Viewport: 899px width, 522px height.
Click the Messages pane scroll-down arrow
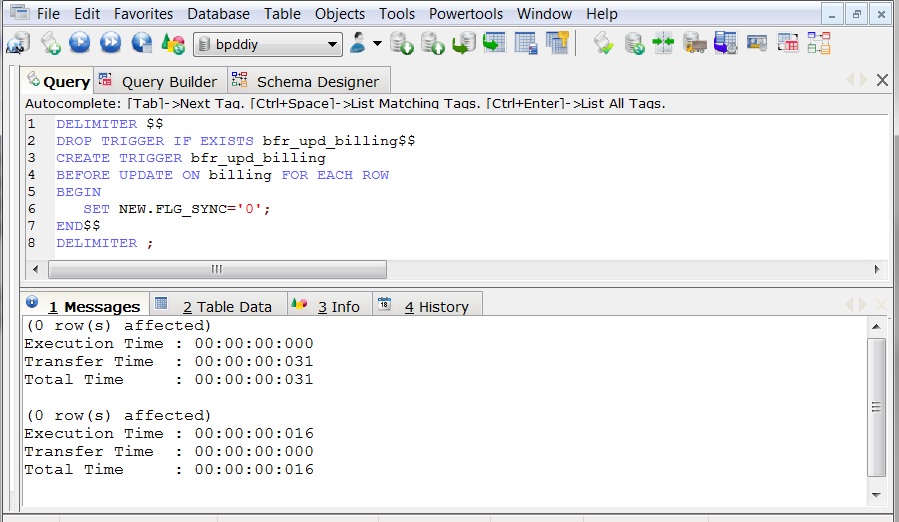[x=876, y=495]
